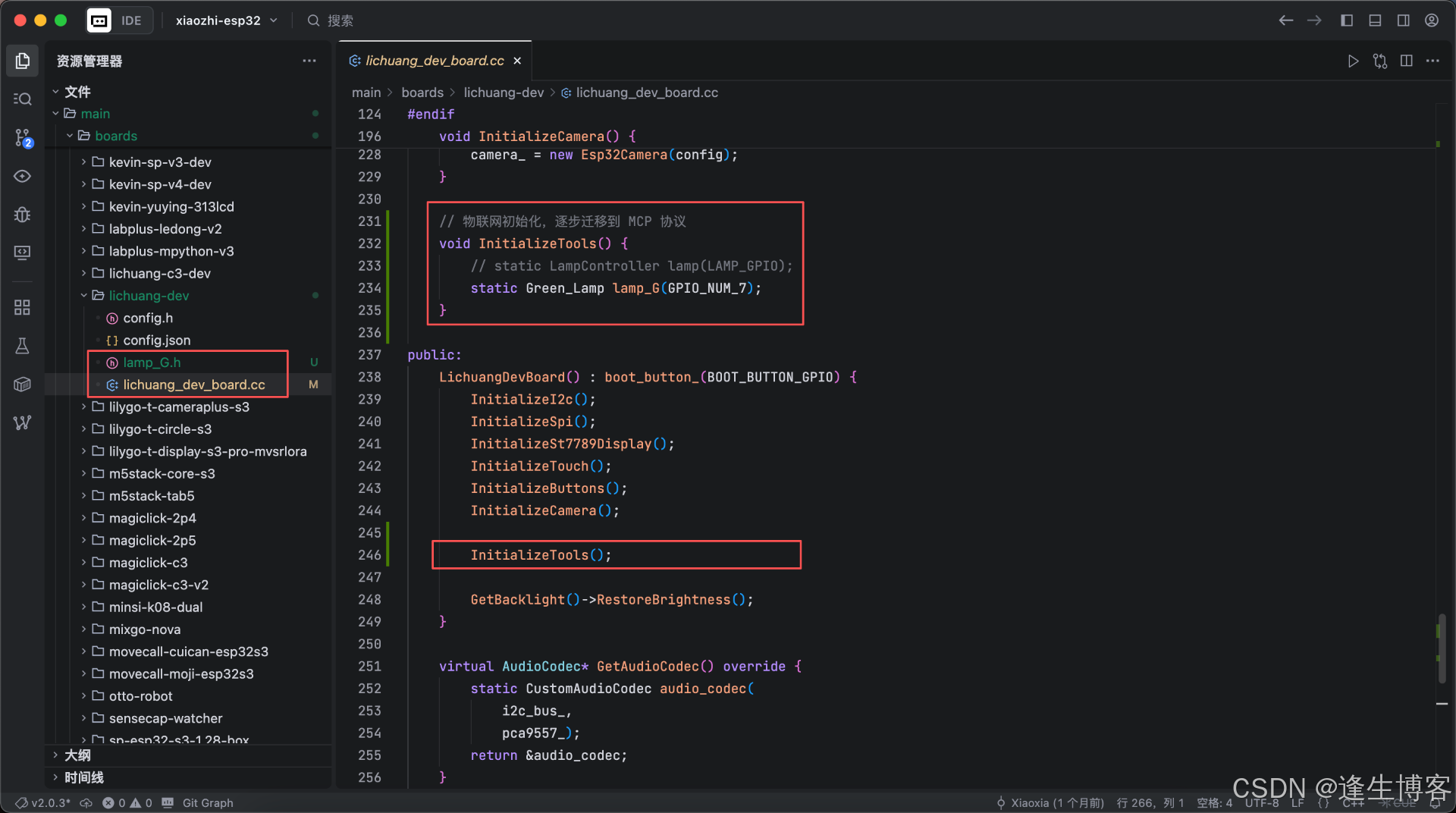Click the search field in title bar
Viewport: 1456px width, 813px height.
click(331, 20)
